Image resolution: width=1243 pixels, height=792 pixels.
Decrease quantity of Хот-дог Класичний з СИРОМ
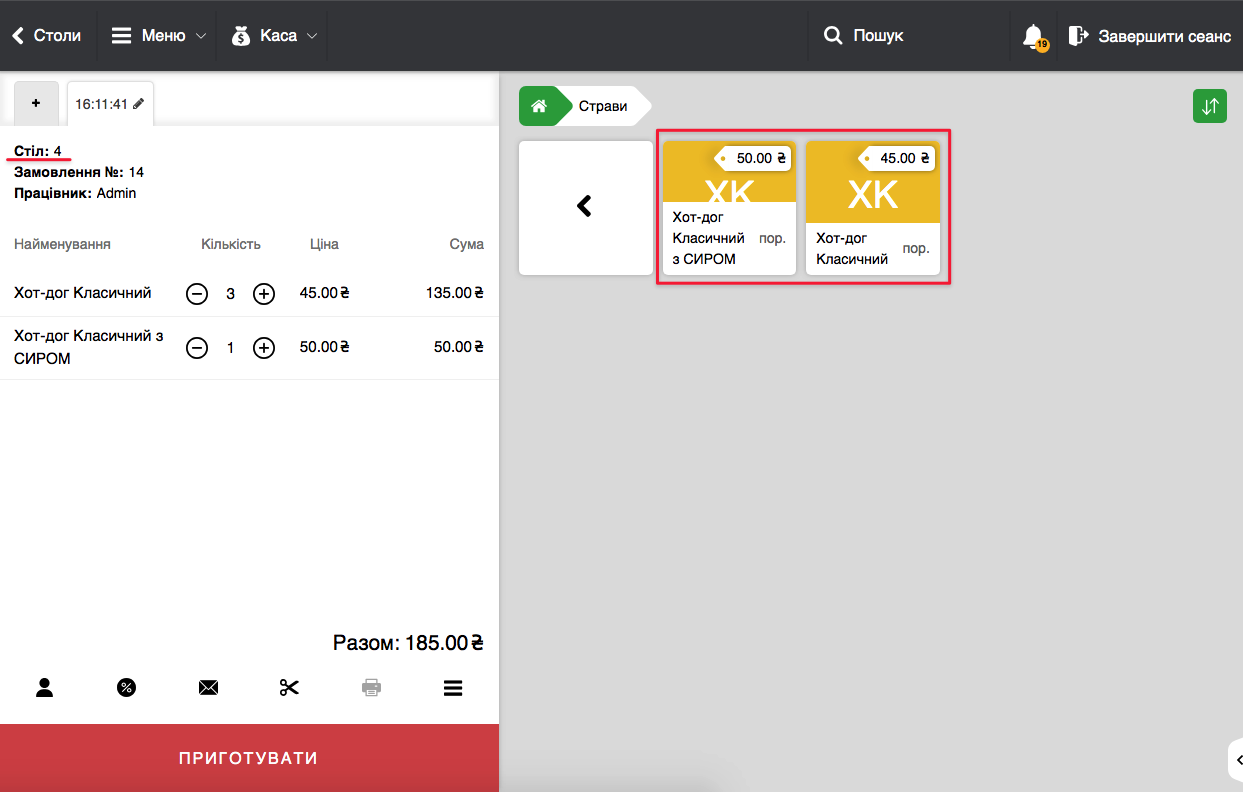point(197,348)
